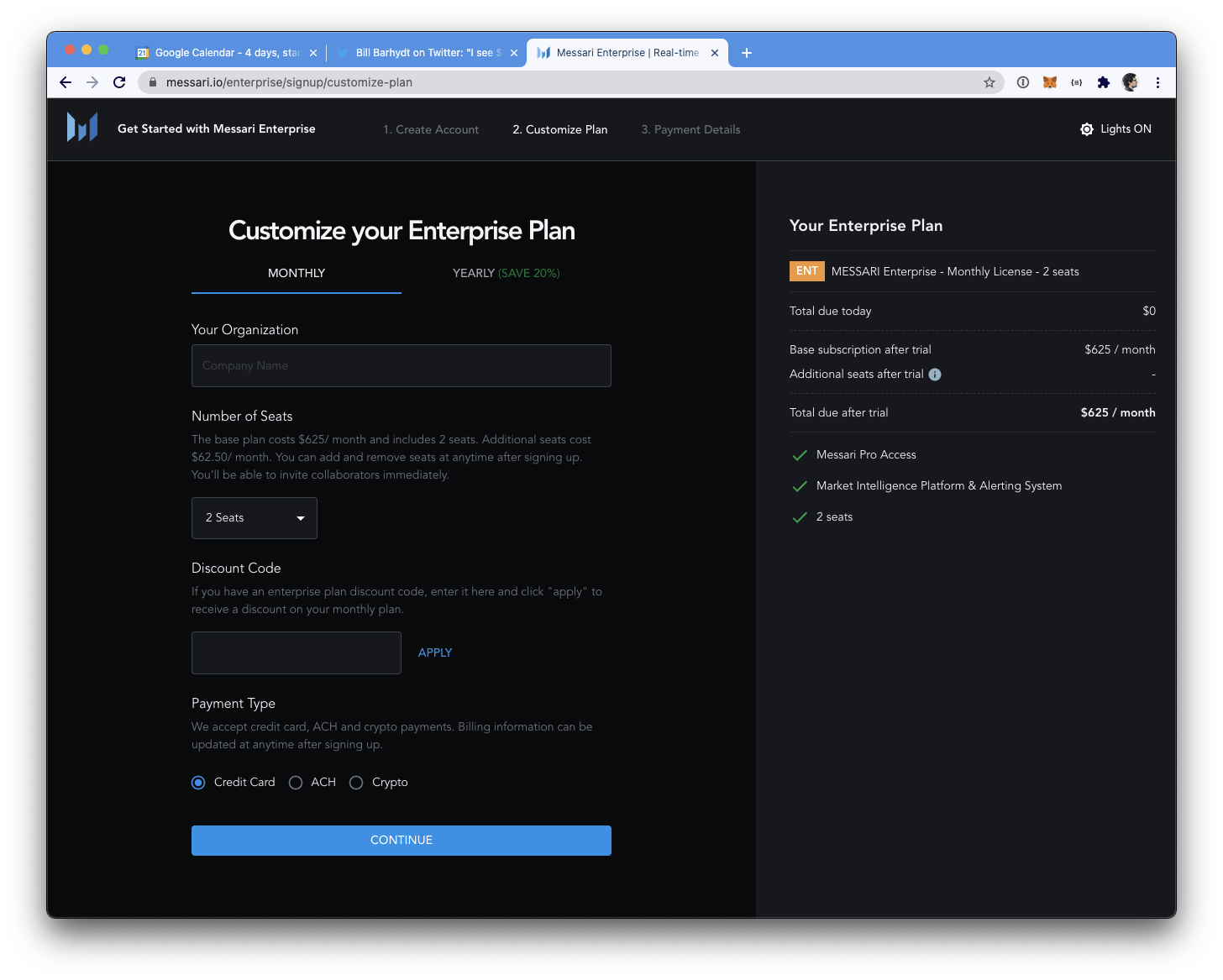The height and width of the screenshot is (980, 1223).
Task: Click the info icon beside Additional seats
Action: pos(935,375)
